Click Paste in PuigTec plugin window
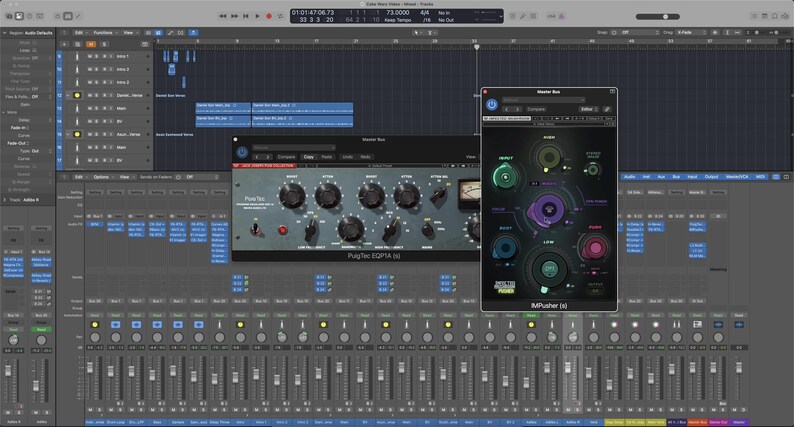The height and width of the screenshot is (427, 794). click(x=327, y=157)
